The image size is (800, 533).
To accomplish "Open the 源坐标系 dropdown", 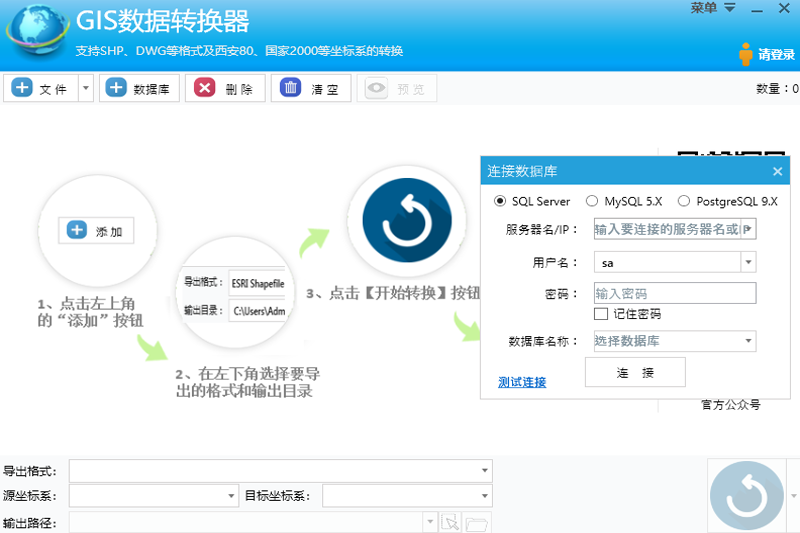I will pyautogui.click(x=154, y=495).
